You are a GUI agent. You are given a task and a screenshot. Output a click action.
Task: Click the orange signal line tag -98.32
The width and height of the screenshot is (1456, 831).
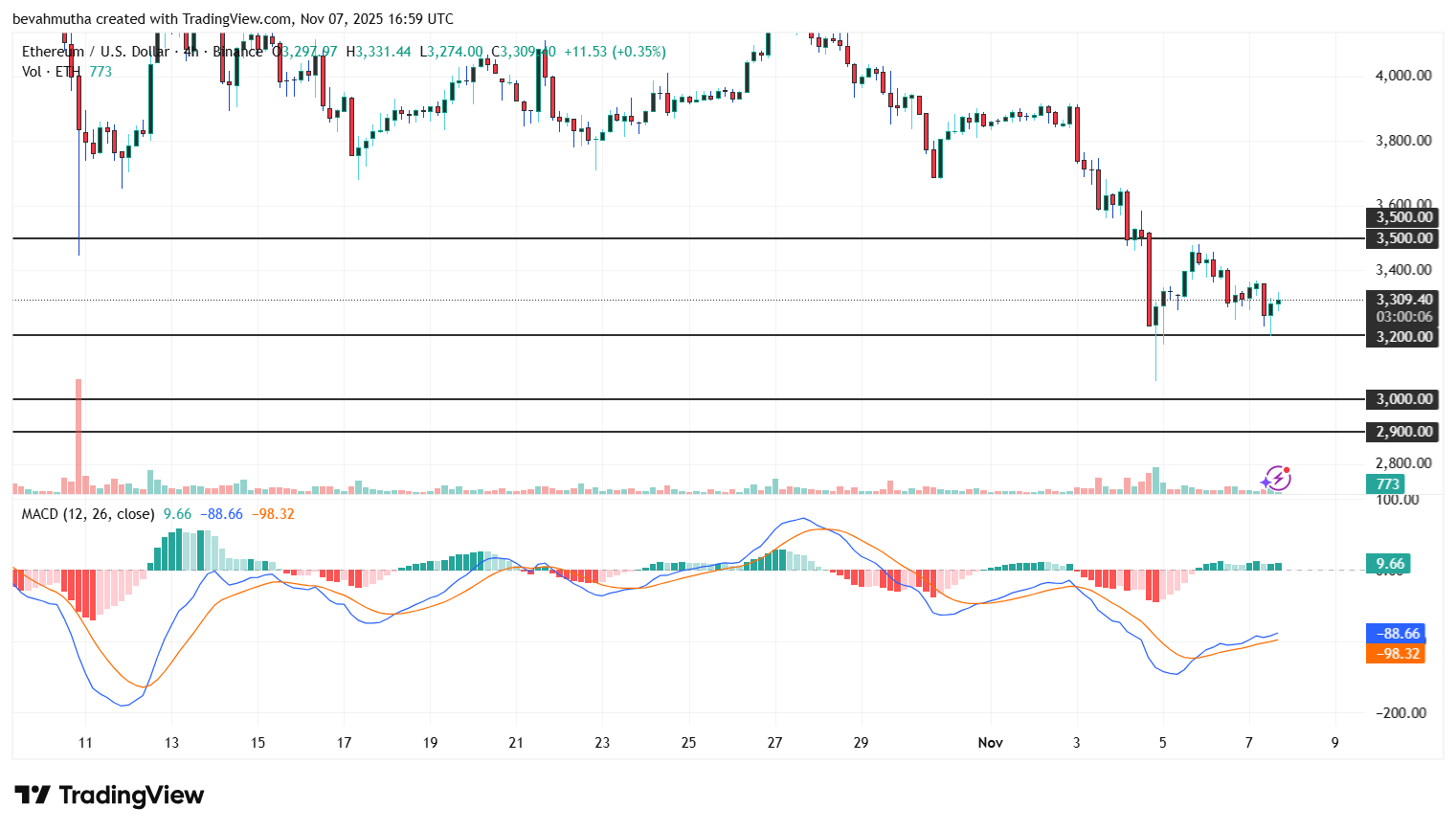[x=1397, y=654]
